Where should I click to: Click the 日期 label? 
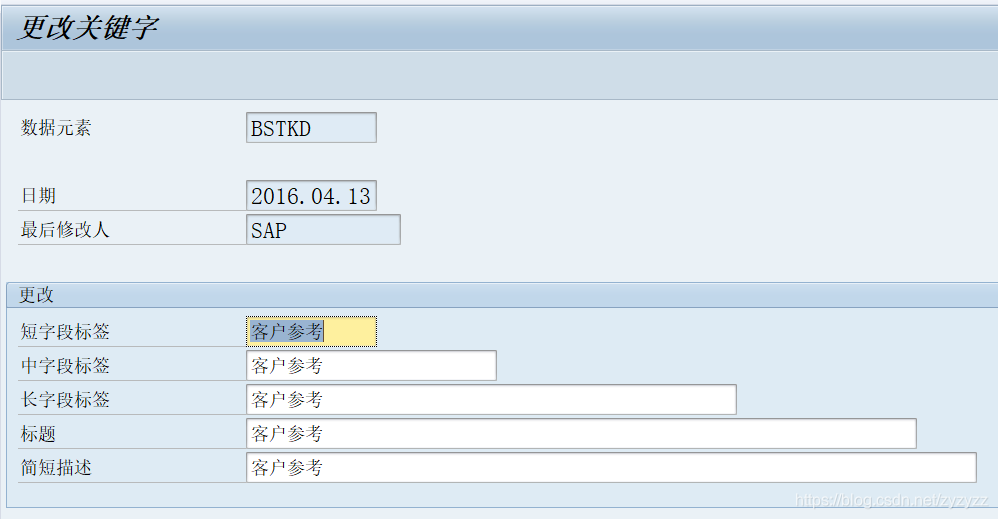38,196
